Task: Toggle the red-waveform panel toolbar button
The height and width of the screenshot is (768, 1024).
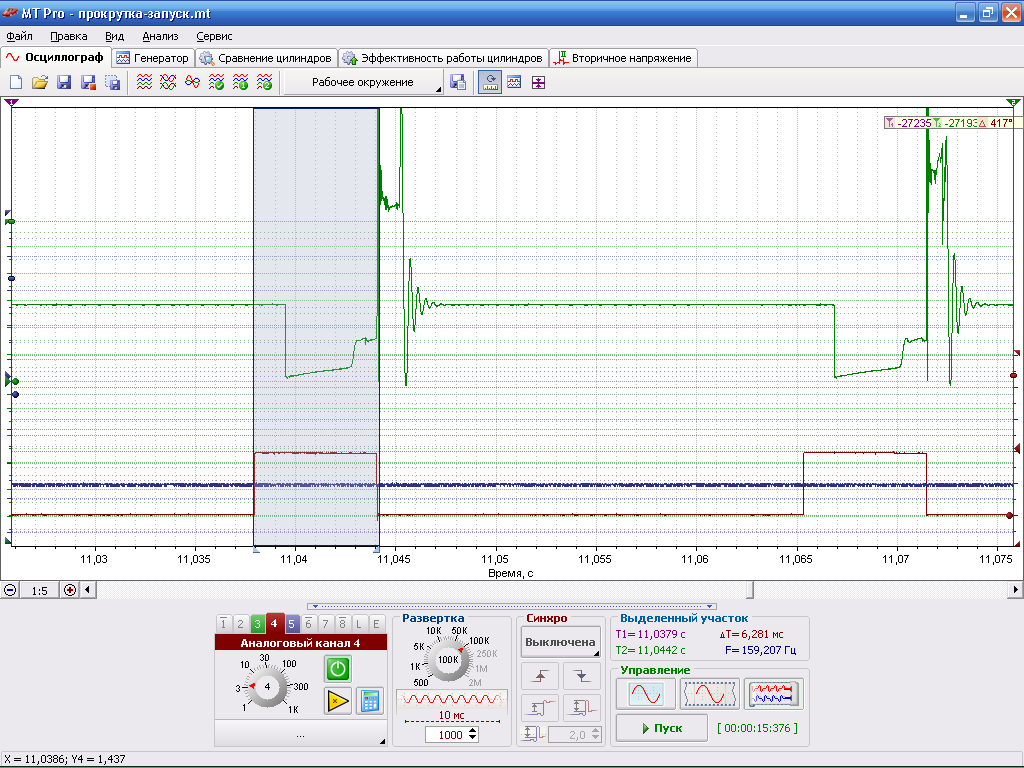Action: click(514, 82)
